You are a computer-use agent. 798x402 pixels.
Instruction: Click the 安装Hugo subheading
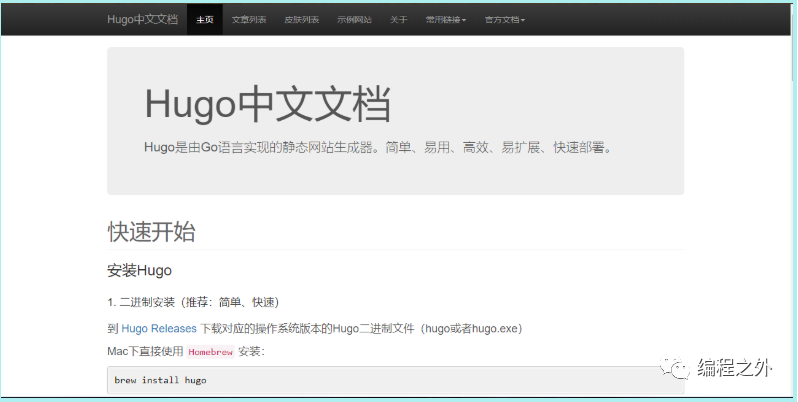pos(139,270)
